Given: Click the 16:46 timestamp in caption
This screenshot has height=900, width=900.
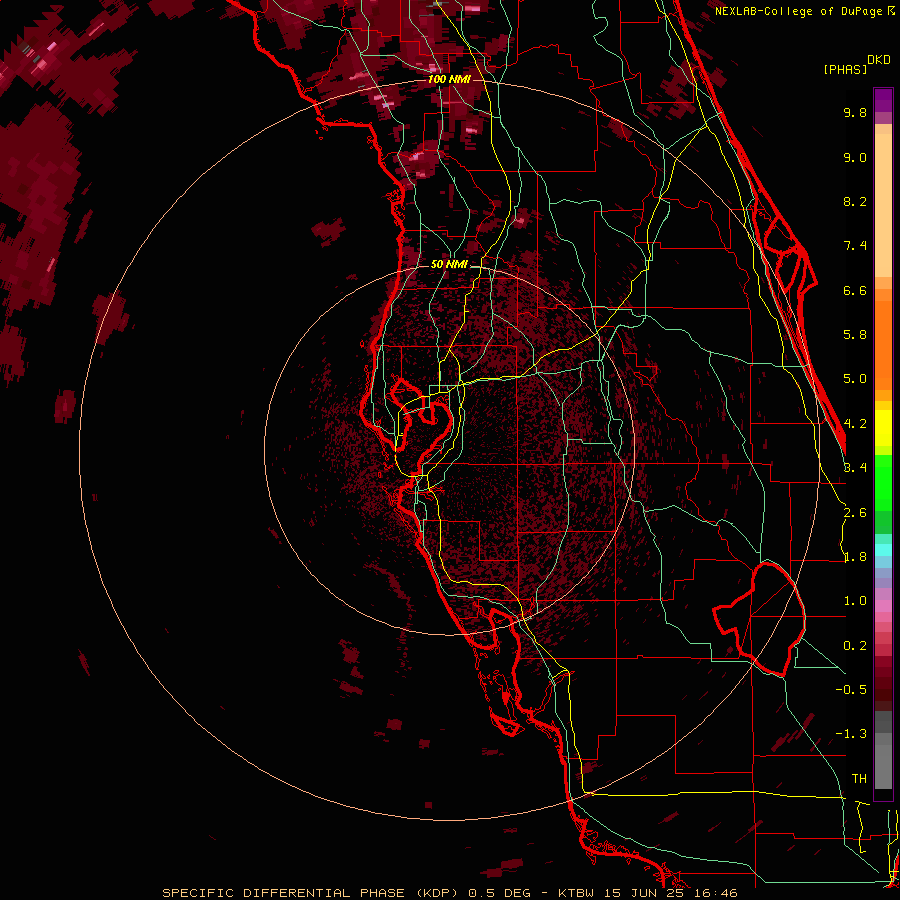Looking at the screenshot, I should 715,893.
